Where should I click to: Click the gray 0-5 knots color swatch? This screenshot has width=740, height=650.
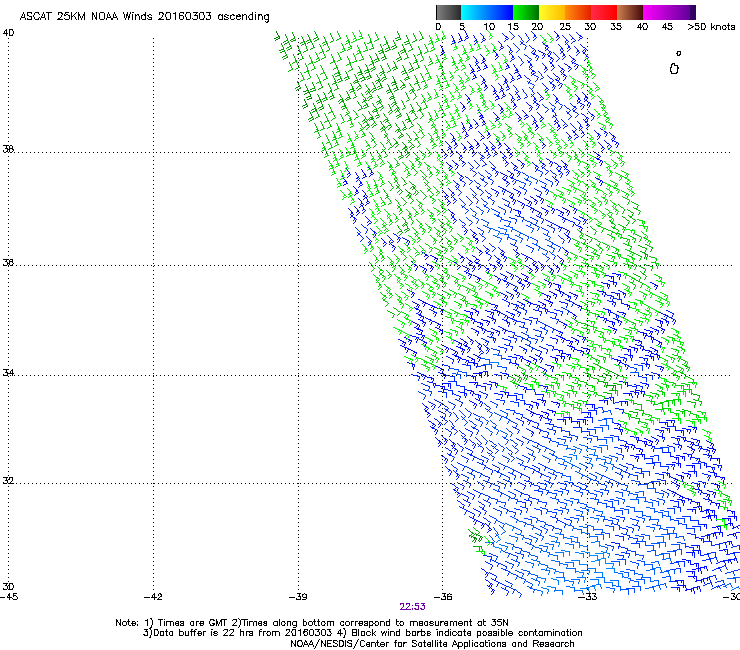pyautogui.click(x=449, y=12)
